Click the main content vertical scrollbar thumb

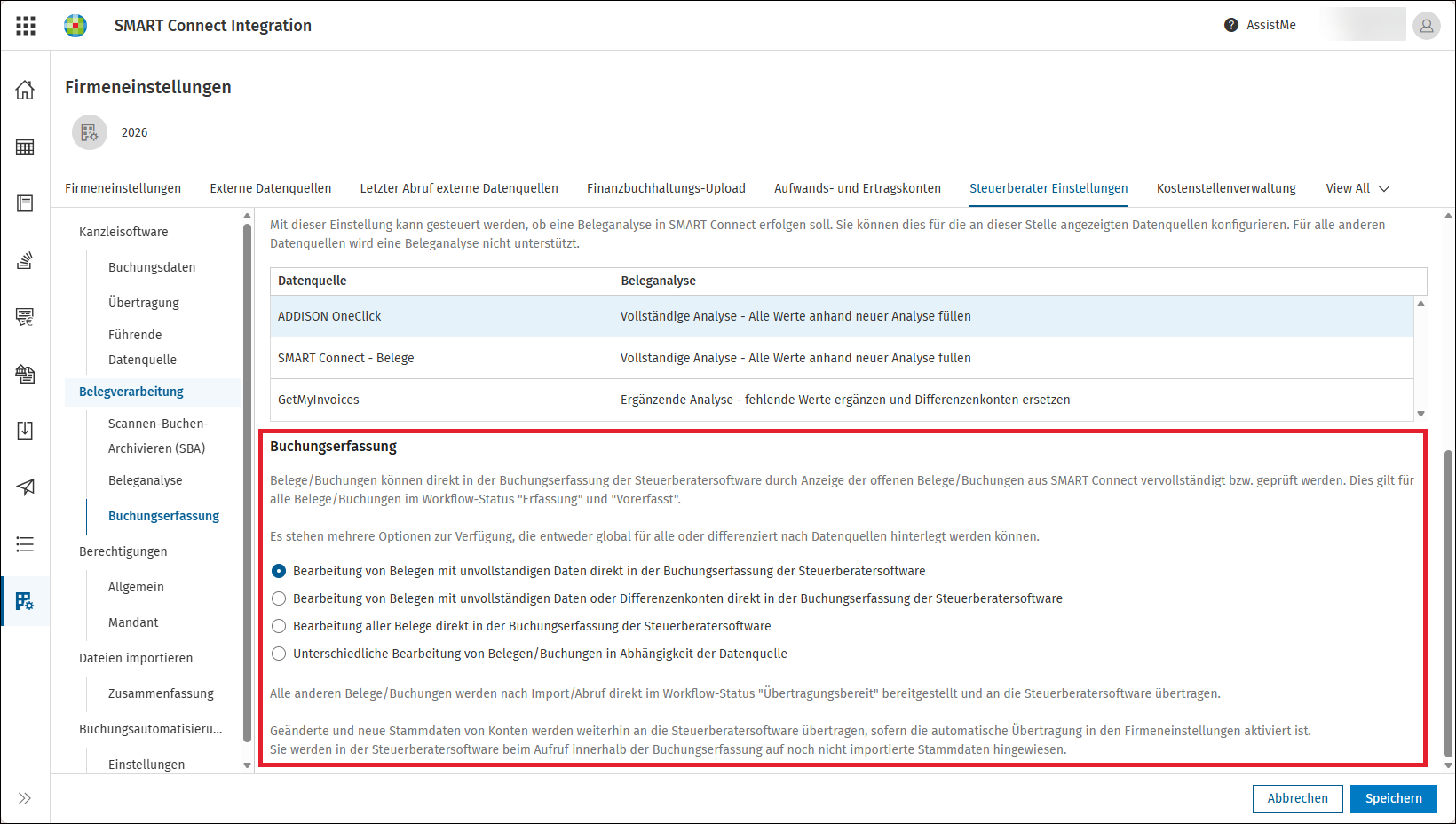coord(1449,604)
